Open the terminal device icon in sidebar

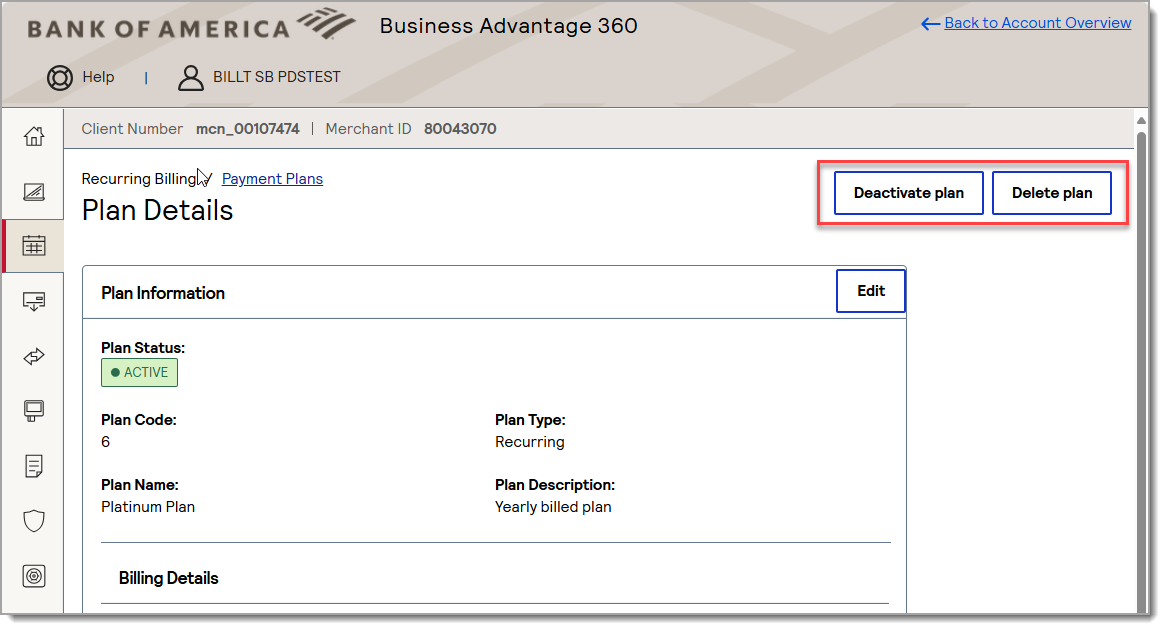click(x=34, y=411)
